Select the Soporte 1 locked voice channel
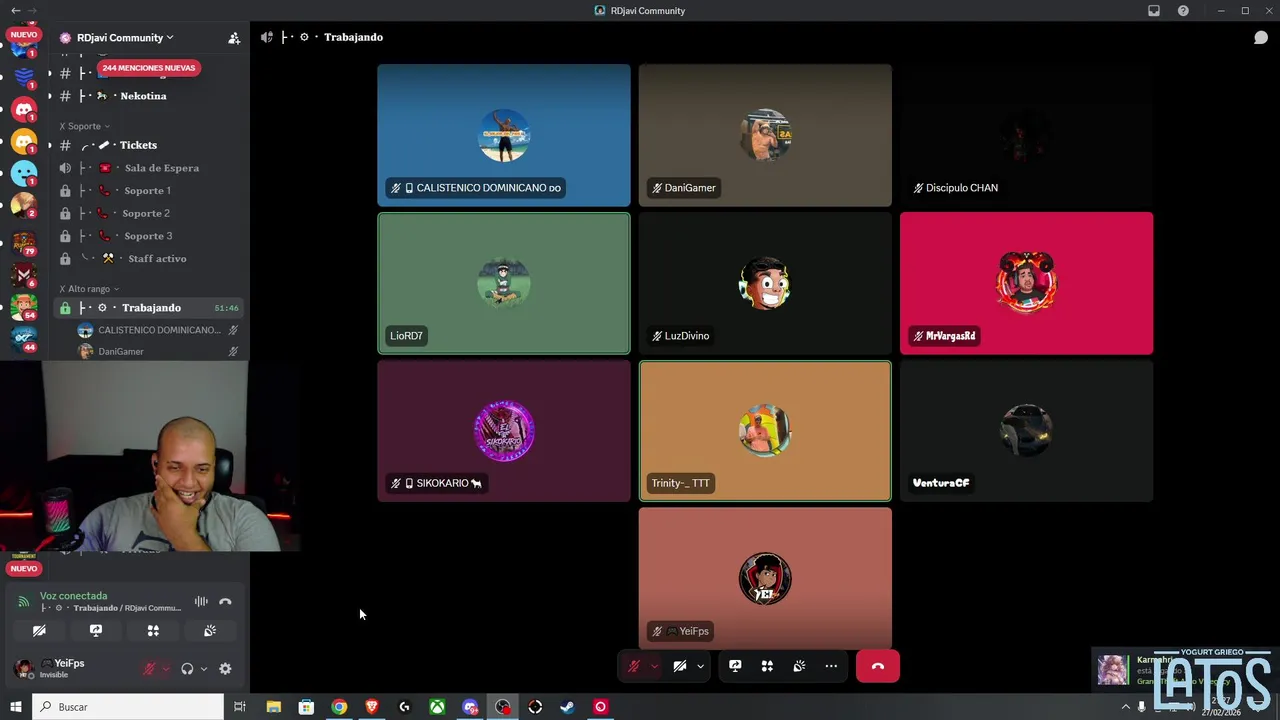Image resolution: width=1280 pixels, height=720 pixels. [x=150, y=191]
